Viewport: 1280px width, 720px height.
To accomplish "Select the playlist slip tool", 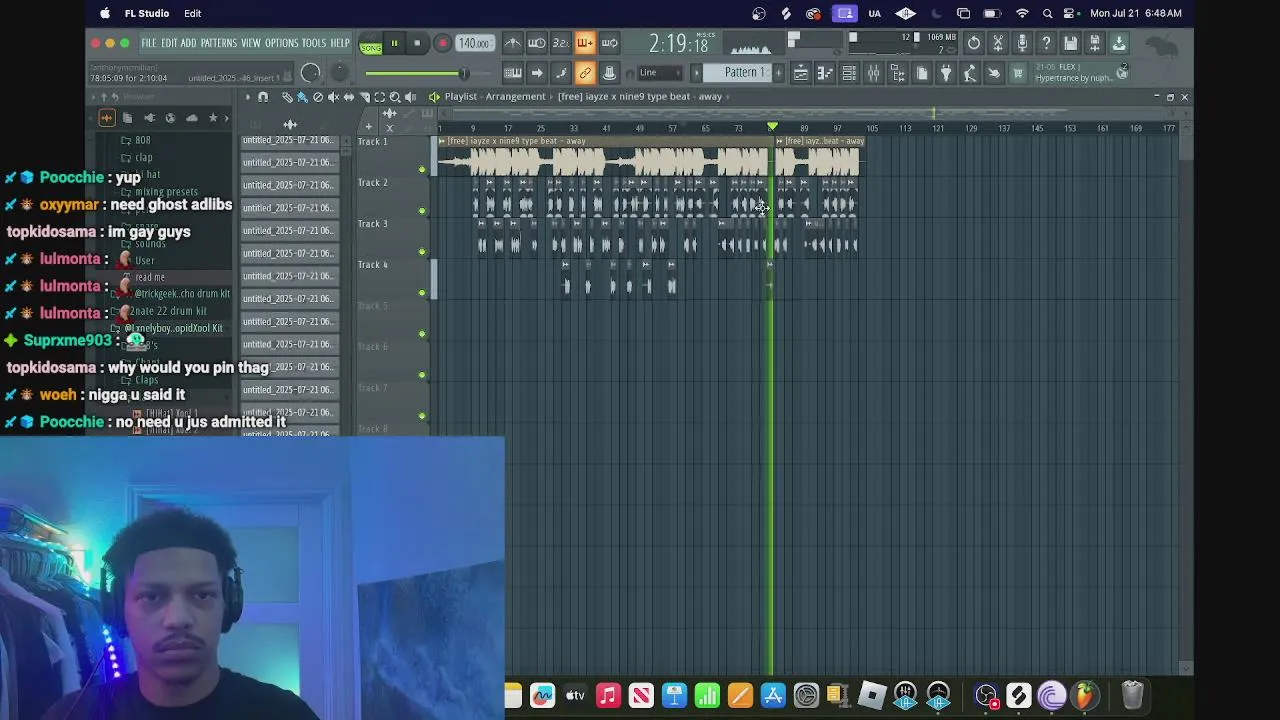I will pyautogui.click(x=349, y=97).
